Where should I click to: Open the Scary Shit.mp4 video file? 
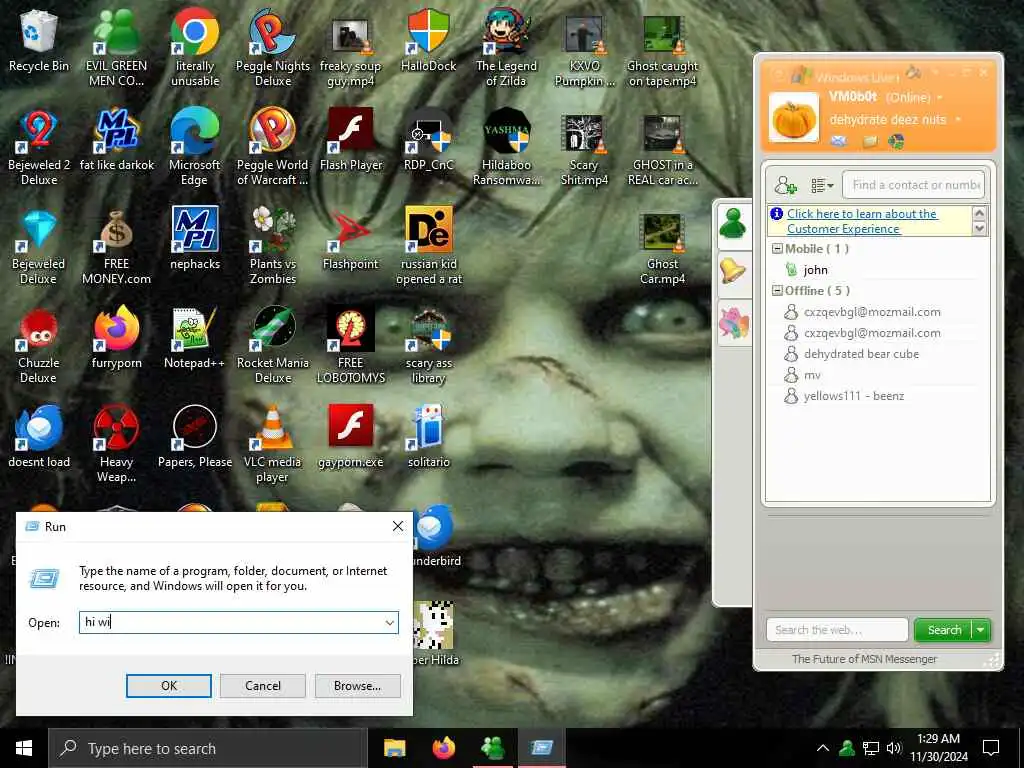[x=584, y=148]
